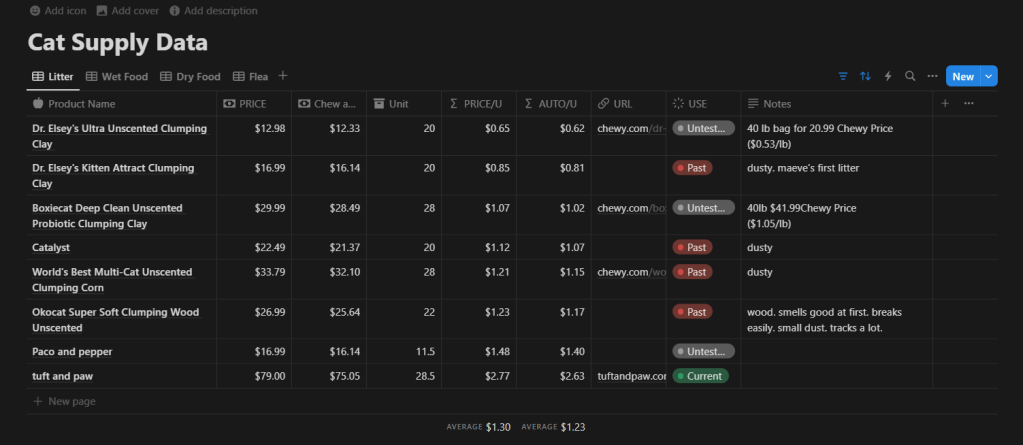This screenshot has height=445, width=1023.
Task: Click Add icon above the title
Action: click(58, 10)
